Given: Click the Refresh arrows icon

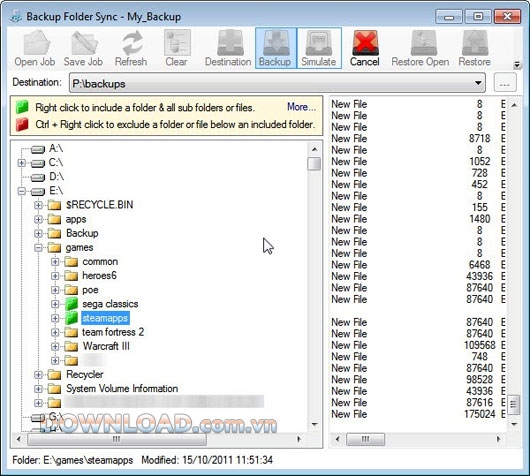Looking at the screenshot, I should (x=132, y=43).
